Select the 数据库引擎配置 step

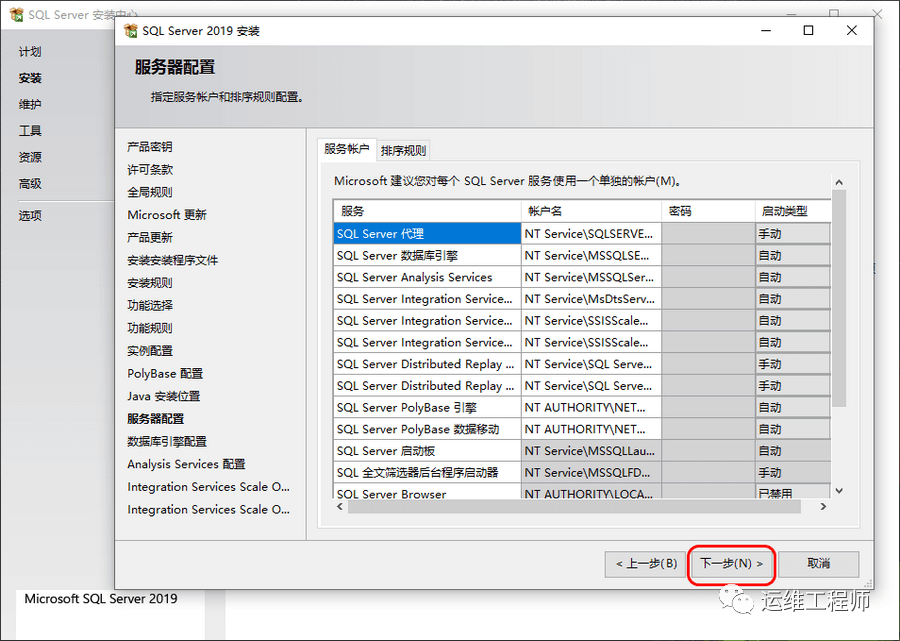[166, 441]
